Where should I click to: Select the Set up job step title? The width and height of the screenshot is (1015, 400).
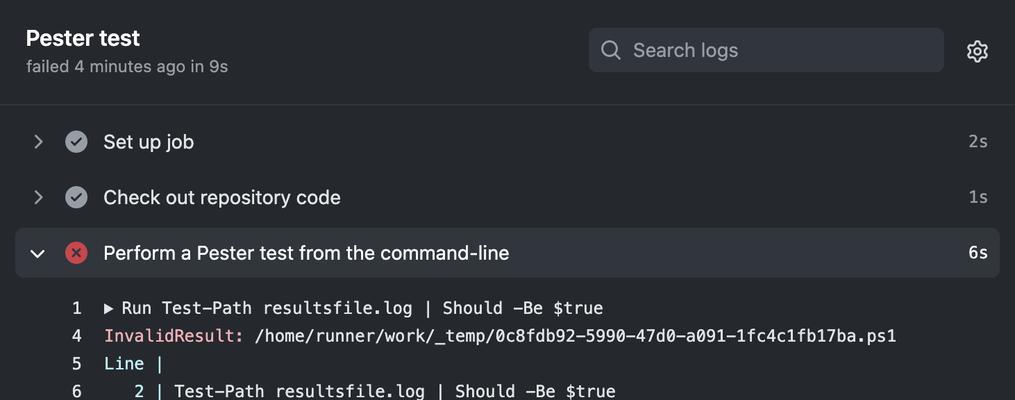click(x=148, y=142)
